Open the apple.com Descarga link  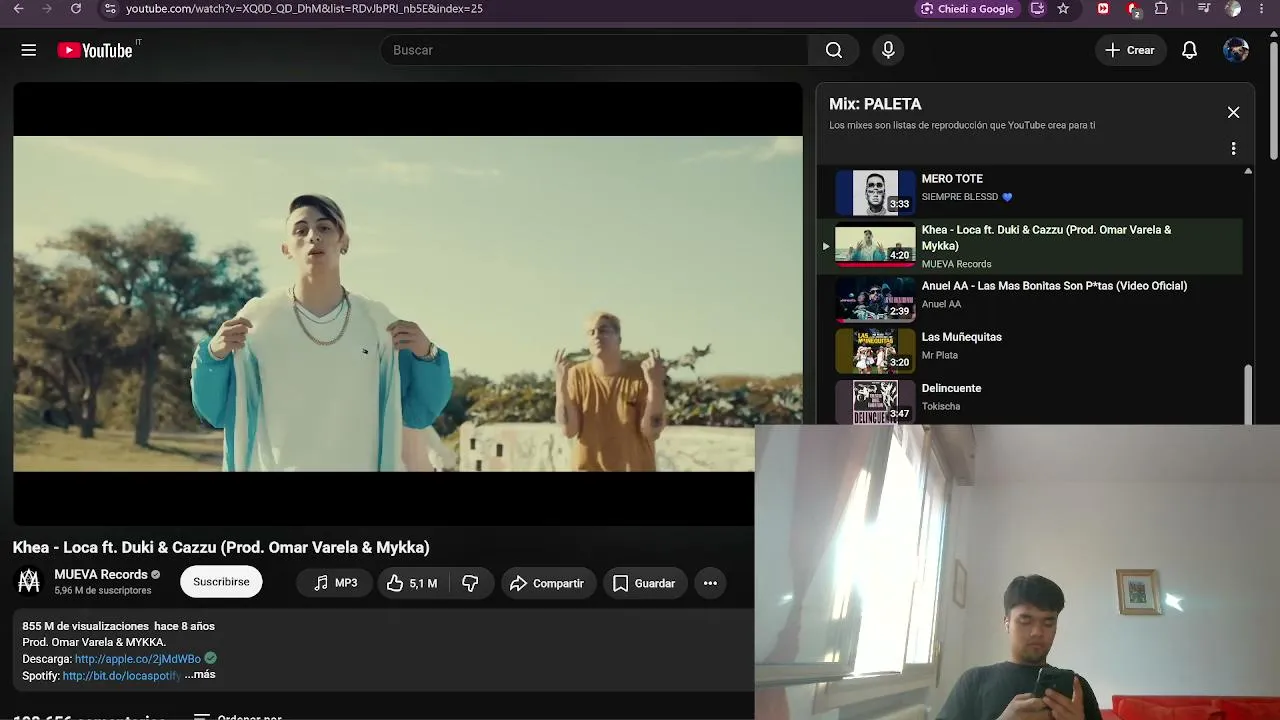(x=137, y=659)
